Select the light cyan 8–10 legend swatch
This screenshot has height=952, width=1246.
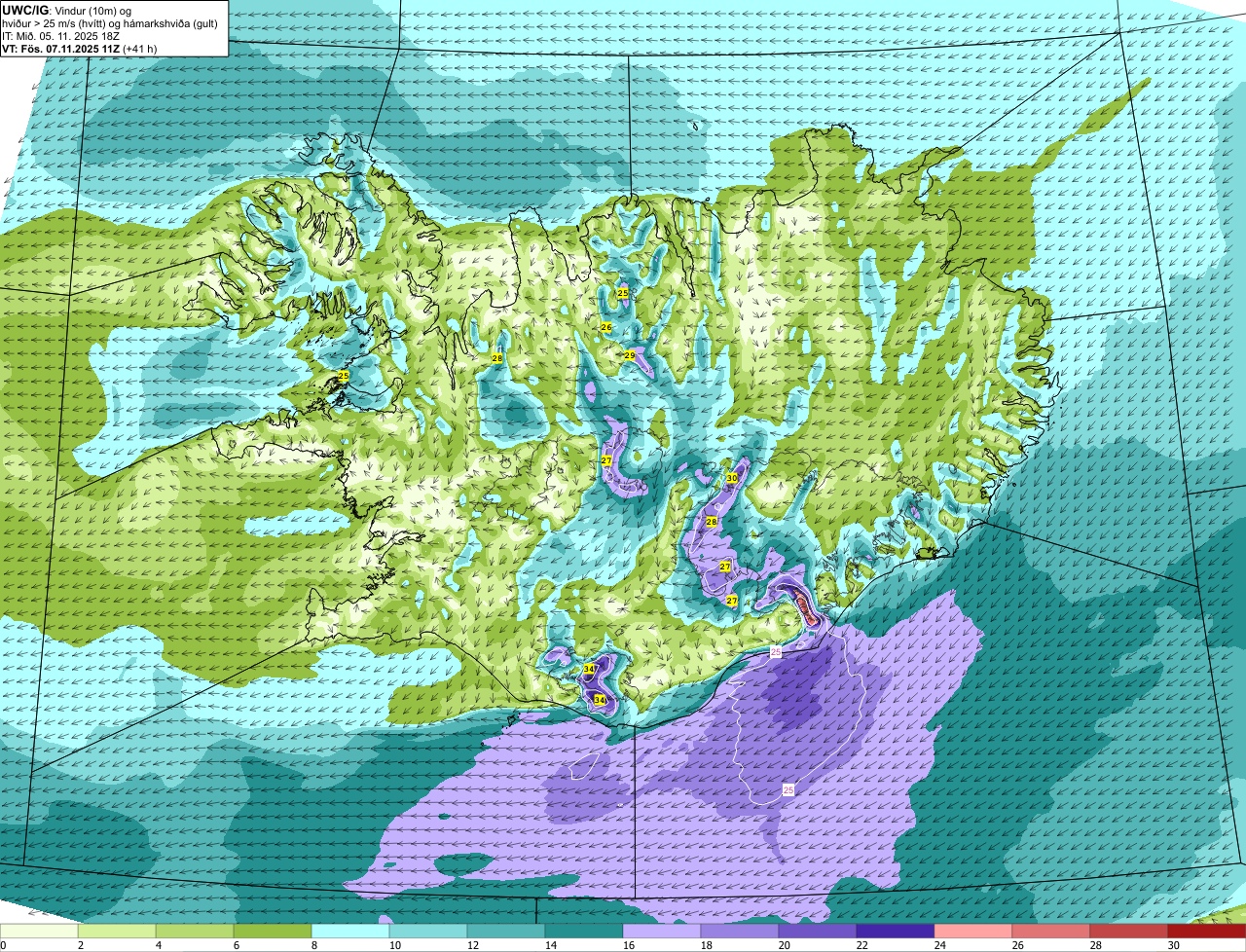click(x=350, y=932)
